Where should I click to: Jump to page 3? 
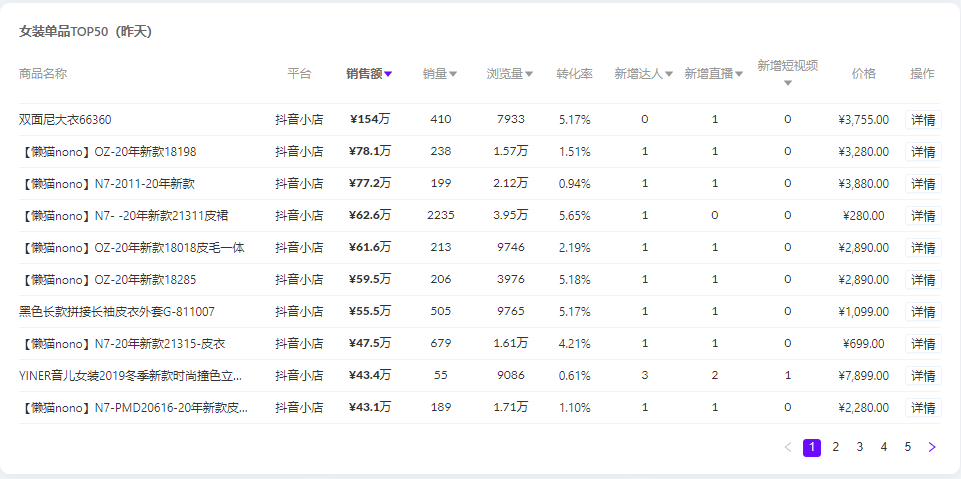click(860, 447)
